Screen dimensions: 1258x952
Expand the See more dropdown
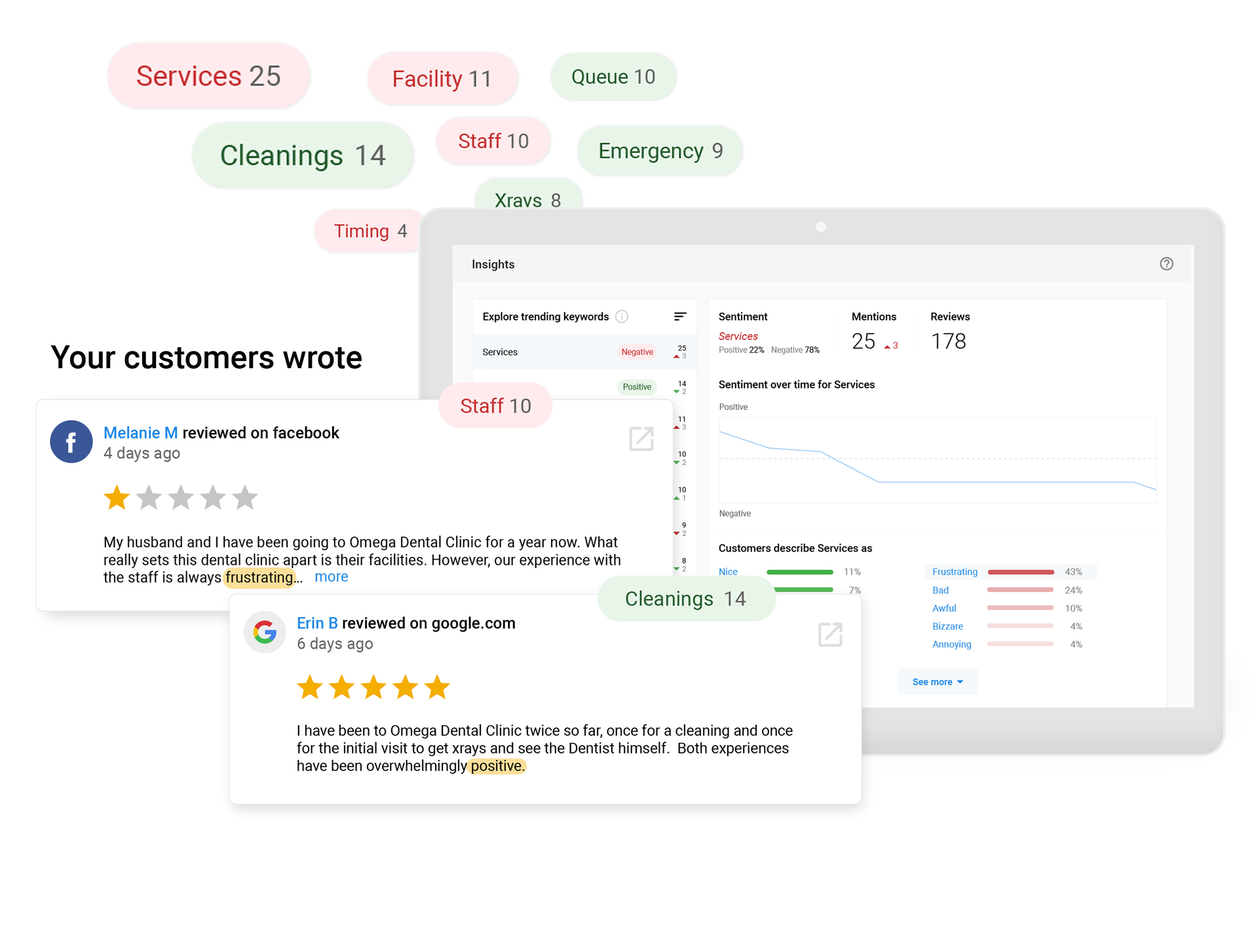coord(937,681)
